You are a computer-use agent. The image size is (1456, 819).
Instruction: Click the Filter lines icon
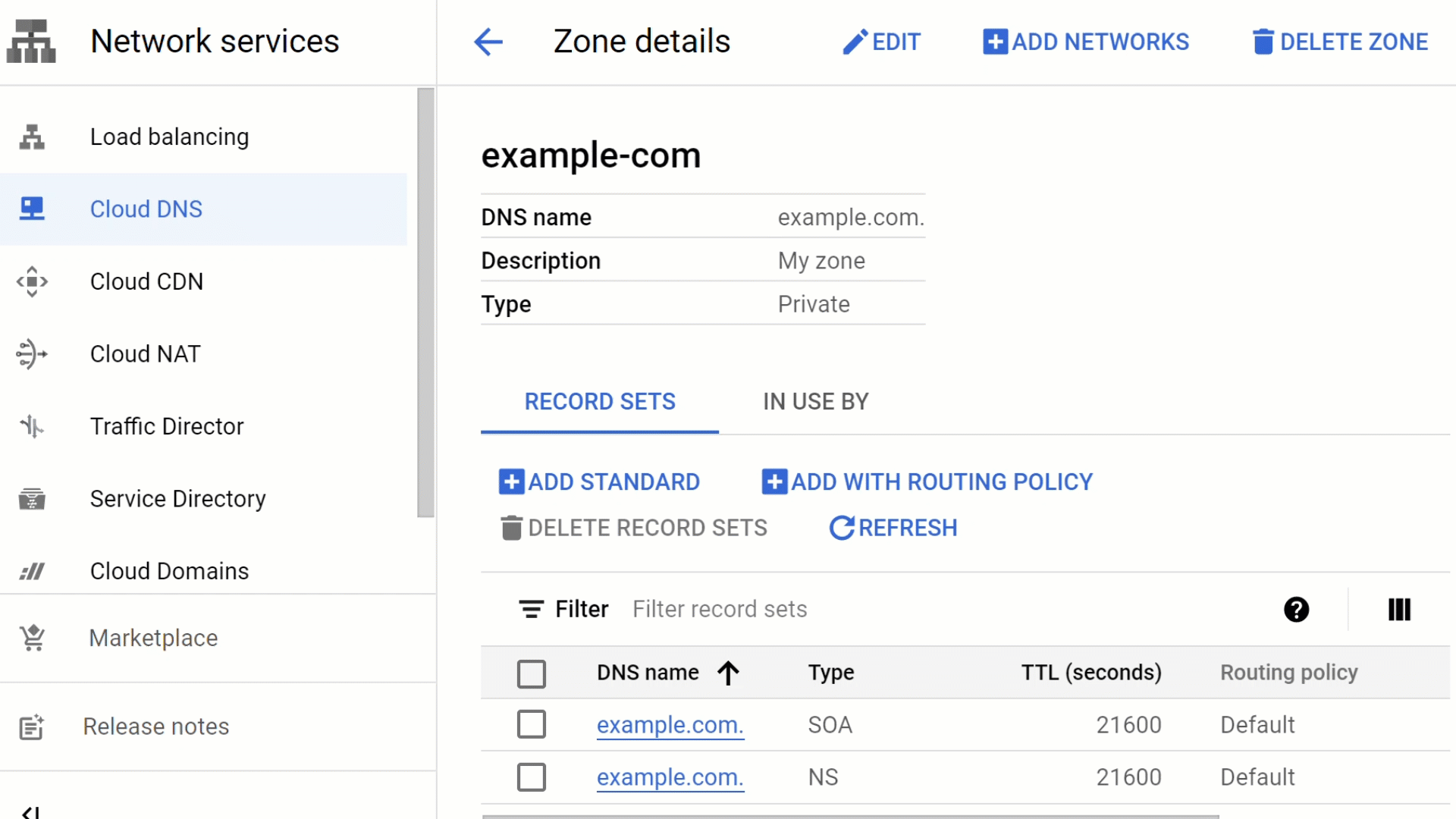[x=531, y=609]
